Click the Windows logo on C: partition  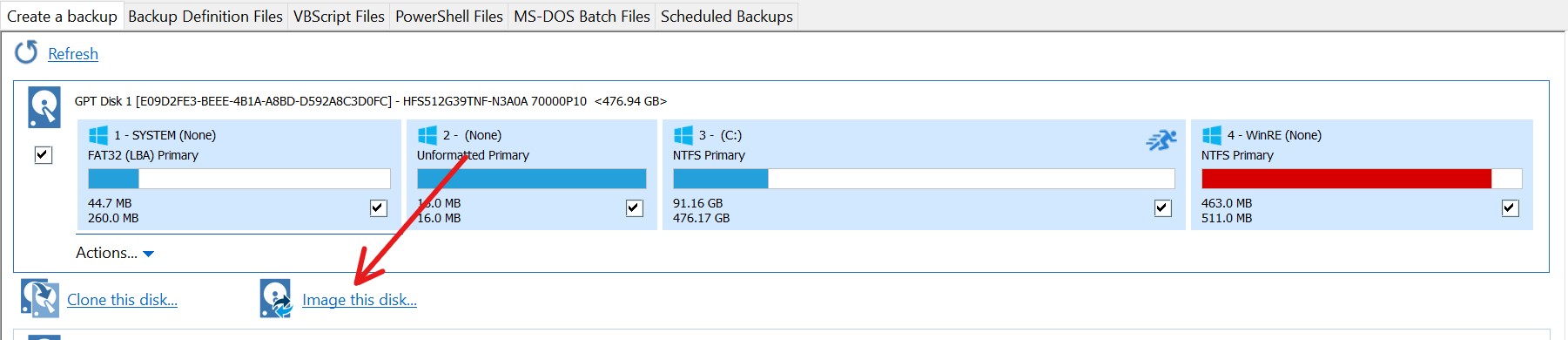tap(683, 135)
